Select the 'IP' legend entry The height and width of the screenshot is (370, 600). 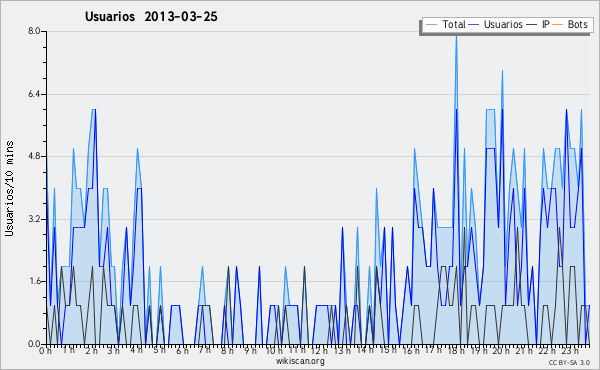tap(538, 24)
